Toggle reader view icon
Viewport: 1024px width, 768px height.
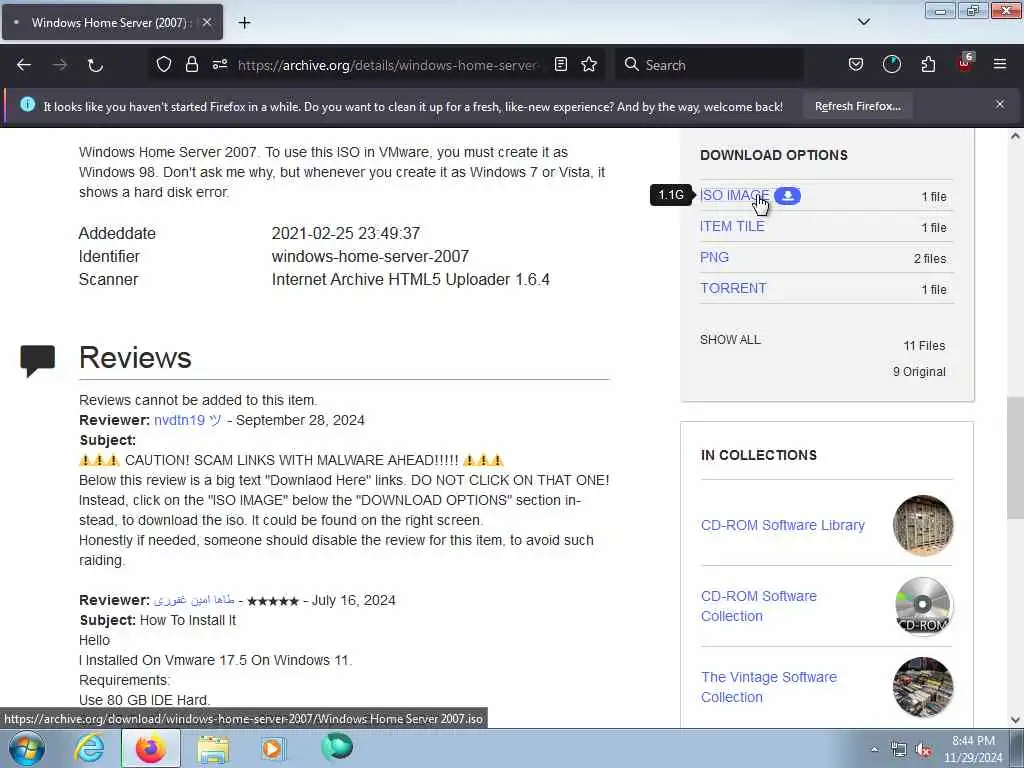560,64
